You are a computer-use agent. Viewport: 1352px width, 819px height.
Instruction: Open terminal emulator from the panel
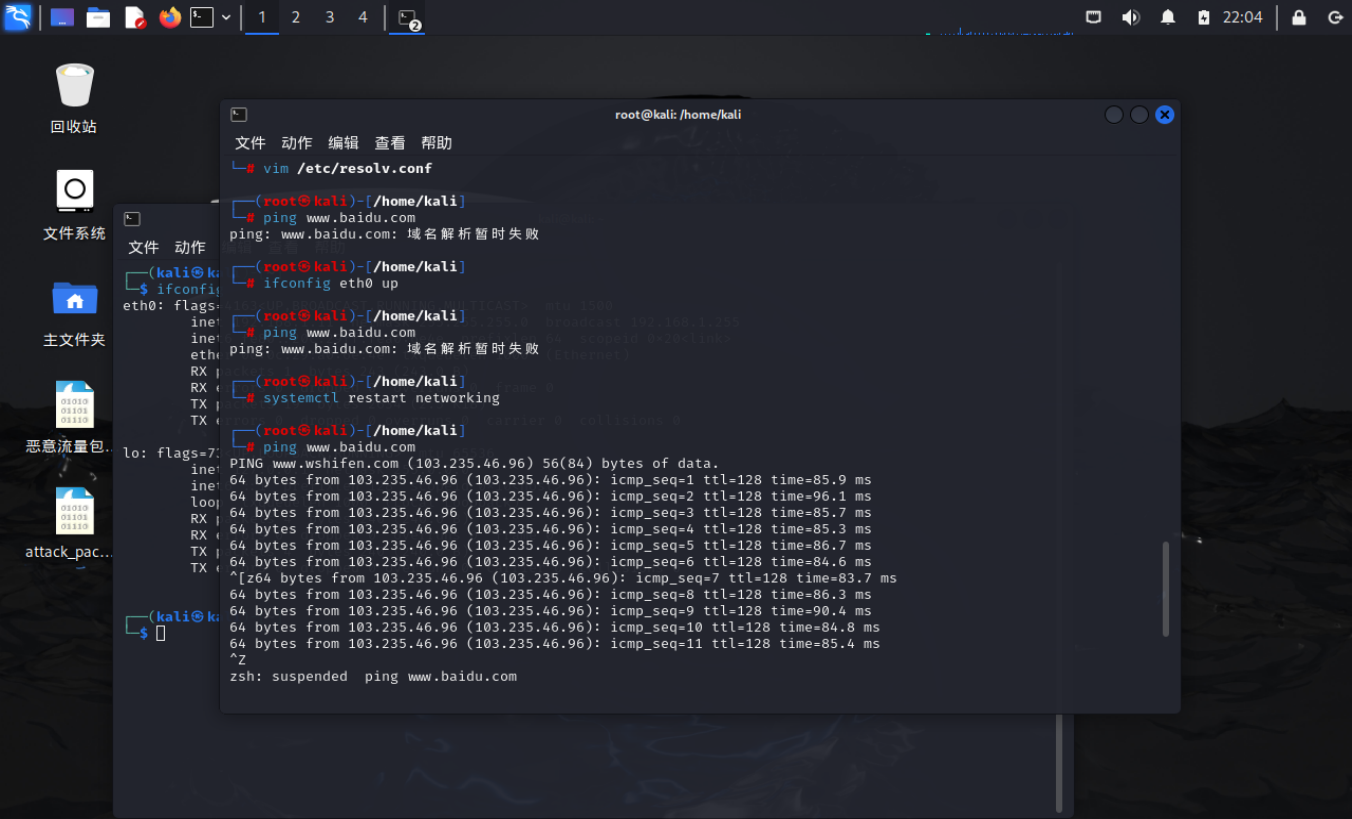click(x=202, y=17)
